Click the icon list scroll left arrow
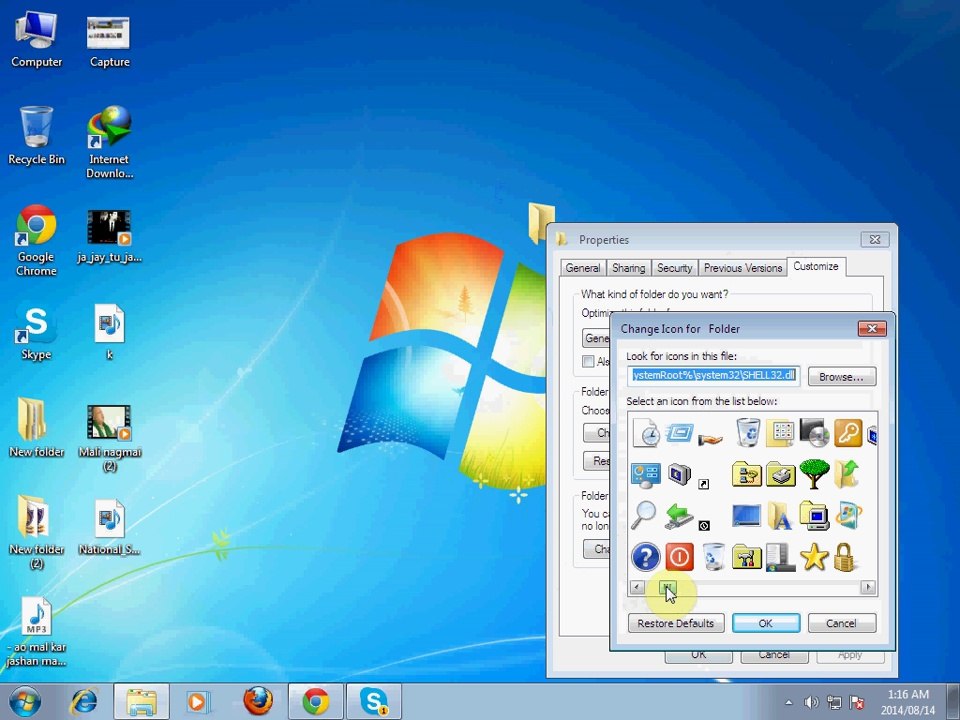Viewport: 960px width, 720px height. point(637,587)
